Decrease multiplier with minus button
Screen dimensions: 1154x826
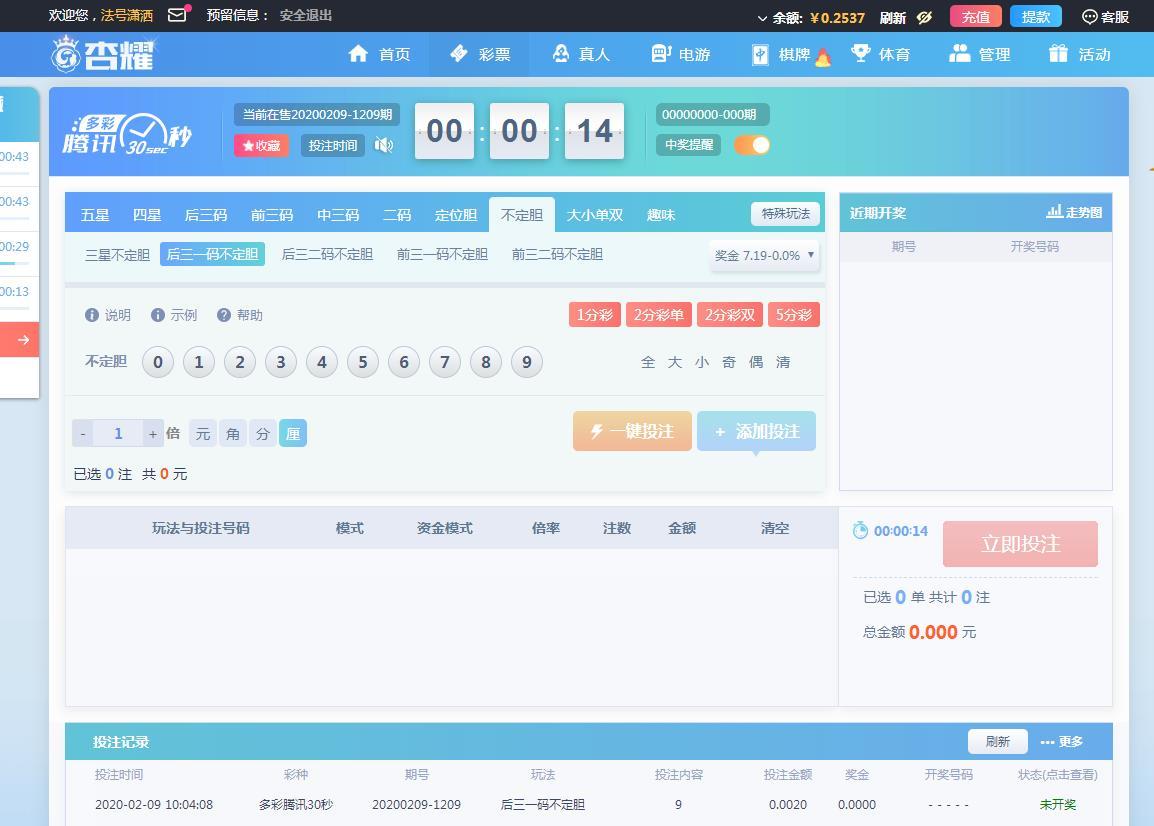[83, 434]
